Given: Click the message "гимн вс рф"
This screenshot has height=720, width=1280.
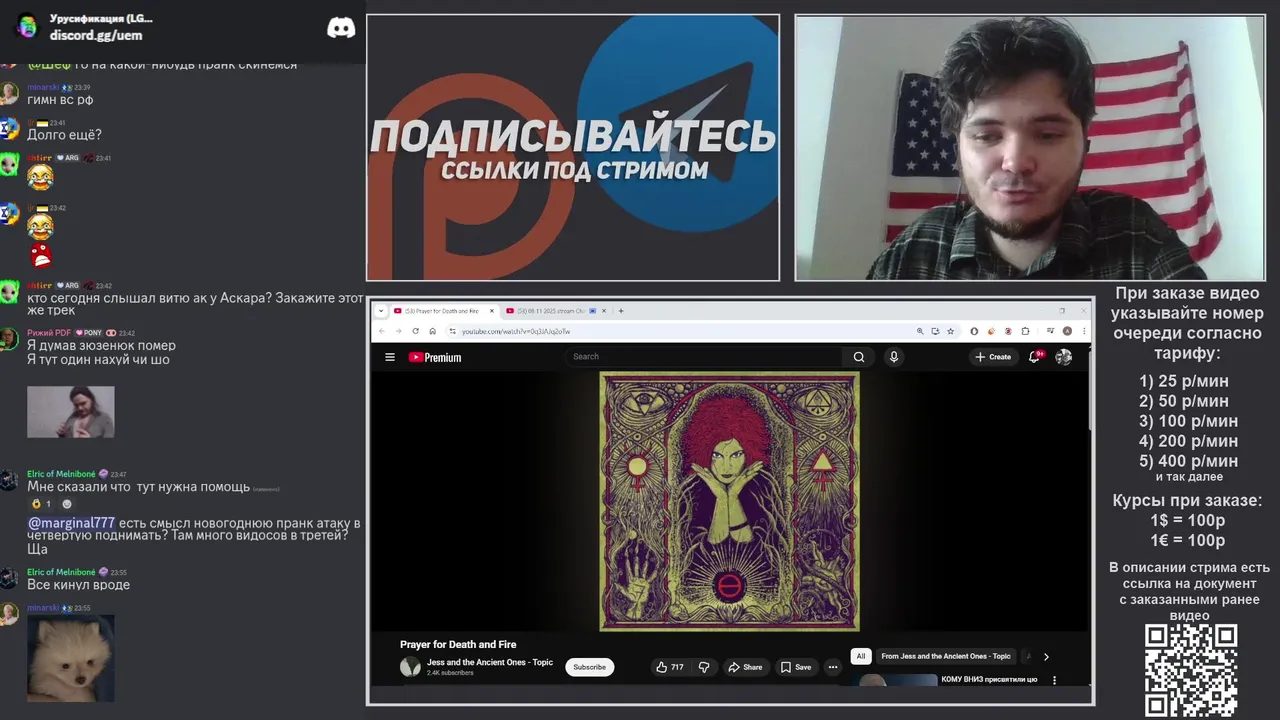Looking at the screenshot, I should click(x=60, y=100).
